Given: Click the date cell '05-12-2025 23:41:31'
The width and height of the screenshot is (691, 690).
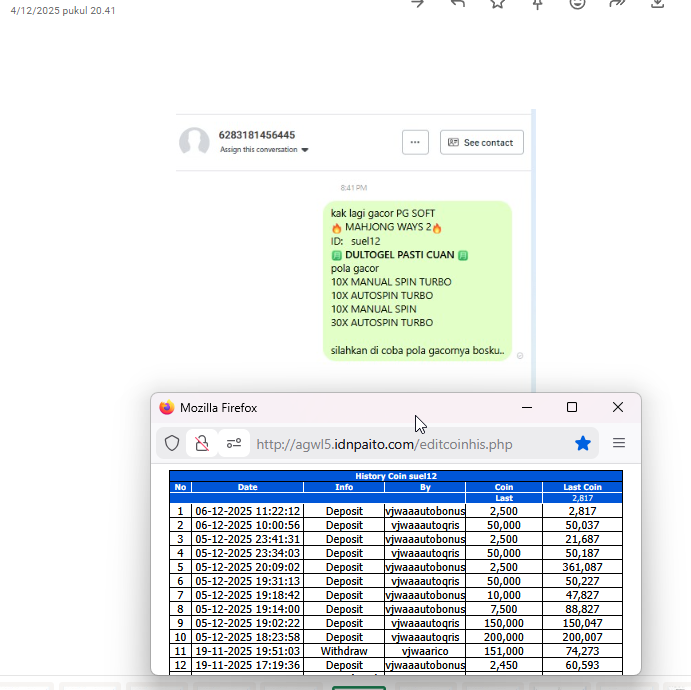Looking at the screenshot, I should coord(247,539).
